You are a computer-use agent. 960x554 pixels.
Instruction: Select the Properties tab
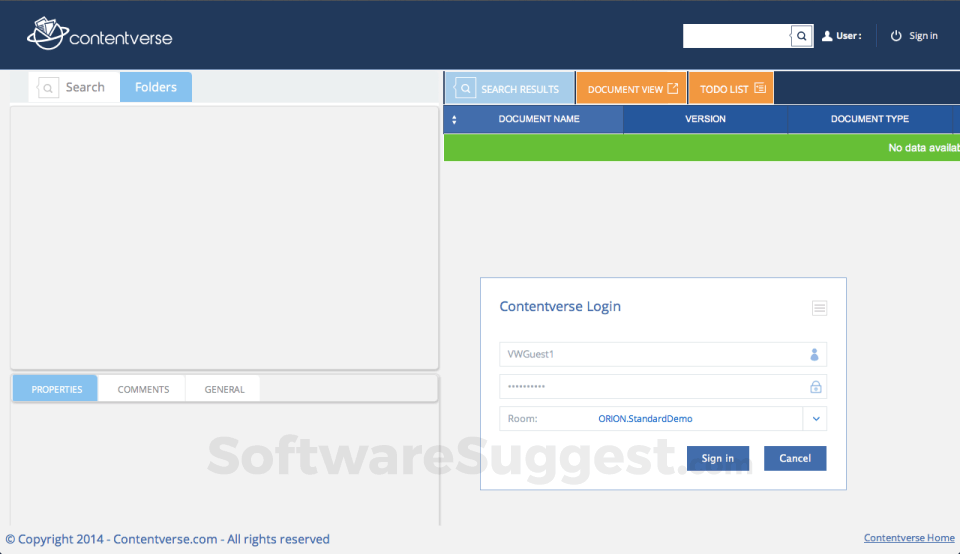tap(56, 389)
